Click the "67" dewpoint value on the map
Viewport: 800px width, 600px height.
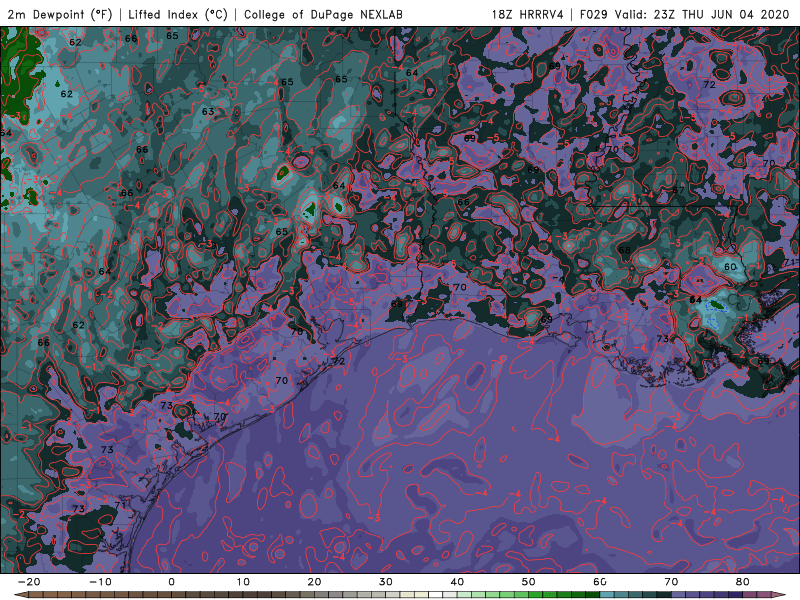click(679, 190)
